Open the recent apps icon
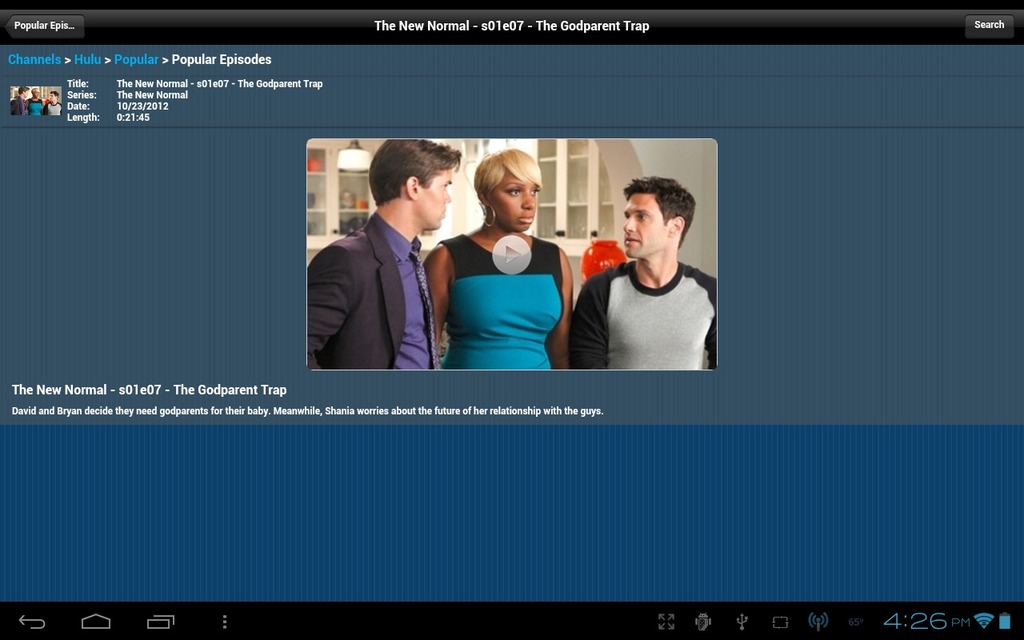1024x640 pixels. coord(161,622)
